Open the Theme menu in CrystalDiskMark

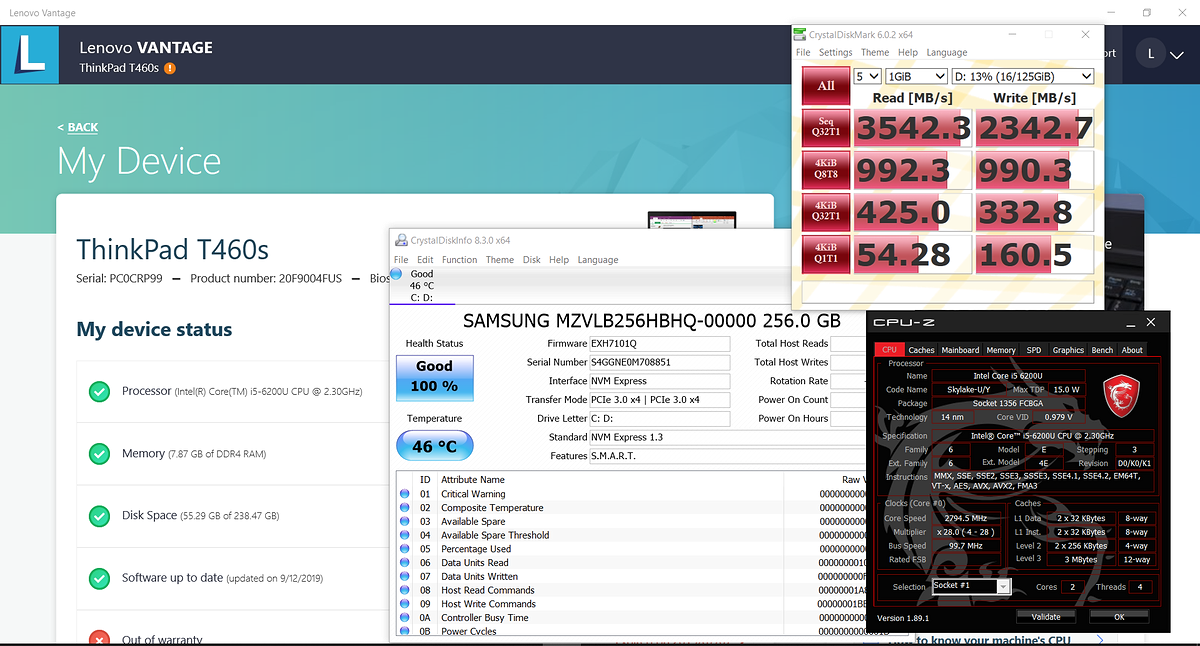[x=875, y=52]
